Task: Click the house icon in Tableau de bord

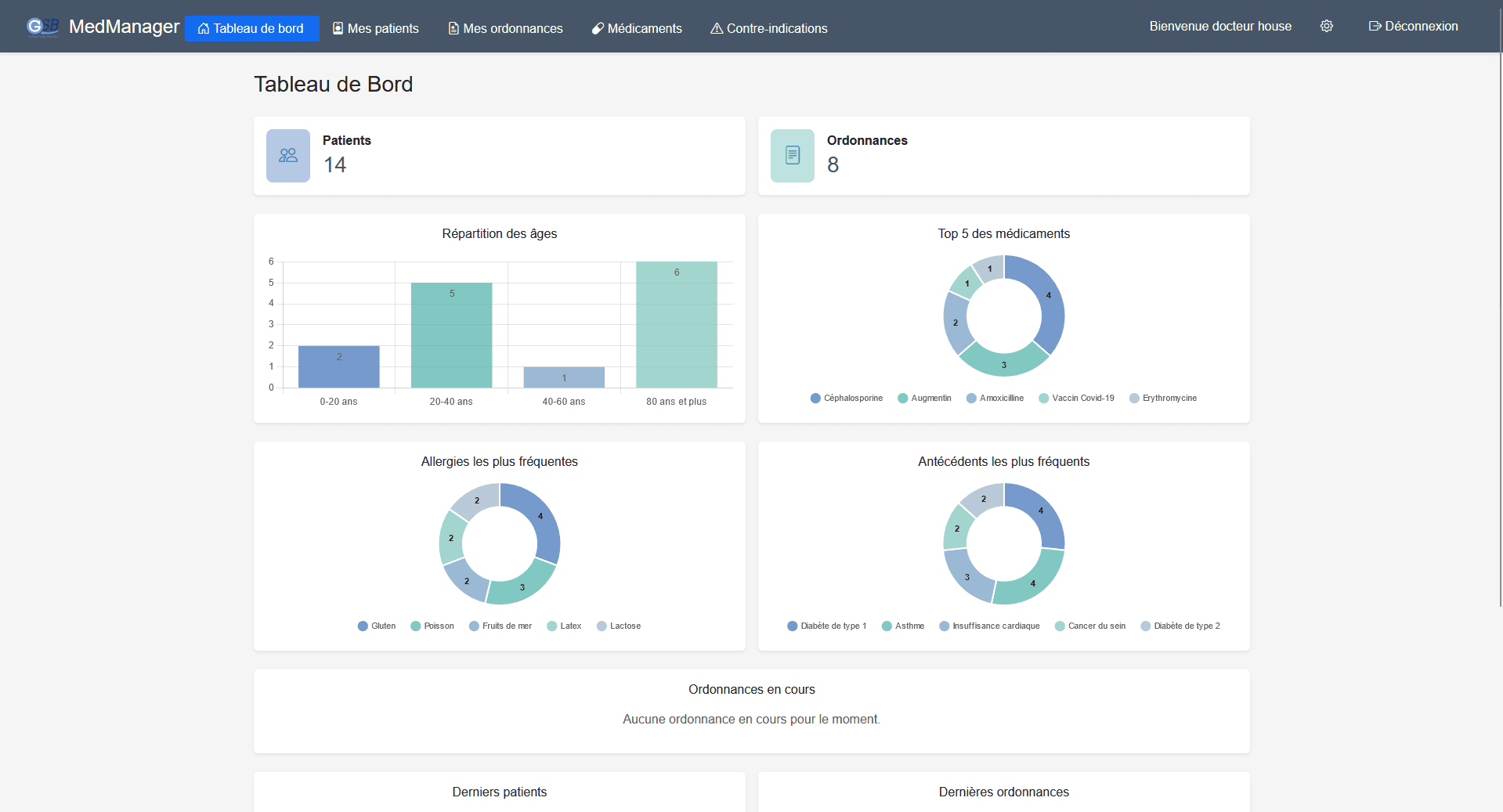Action: (204, 29)
